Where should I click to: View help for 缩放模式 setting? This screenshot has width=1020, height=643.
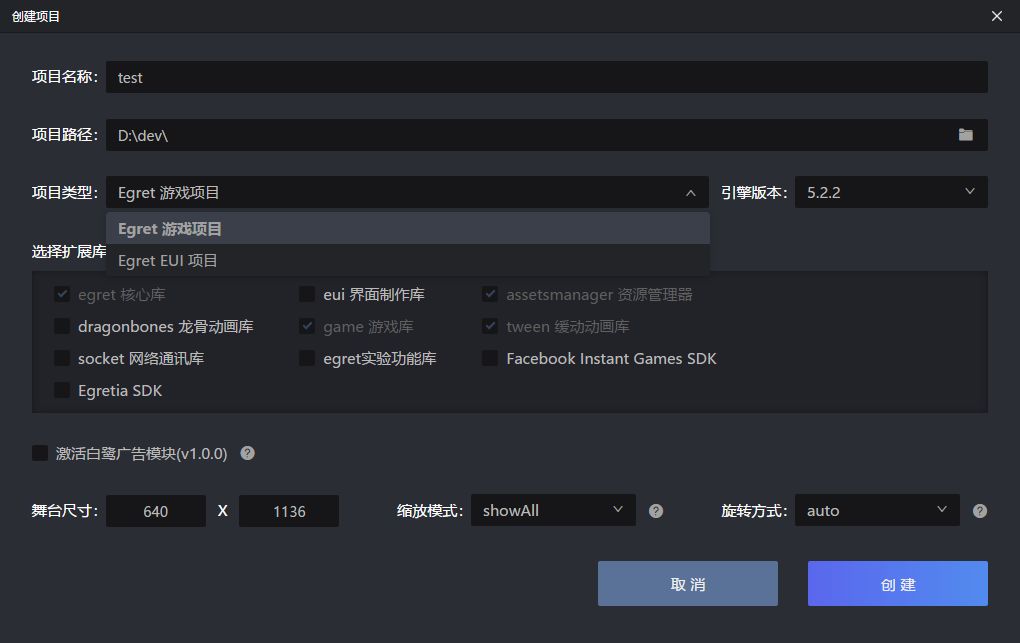(656, 510)
